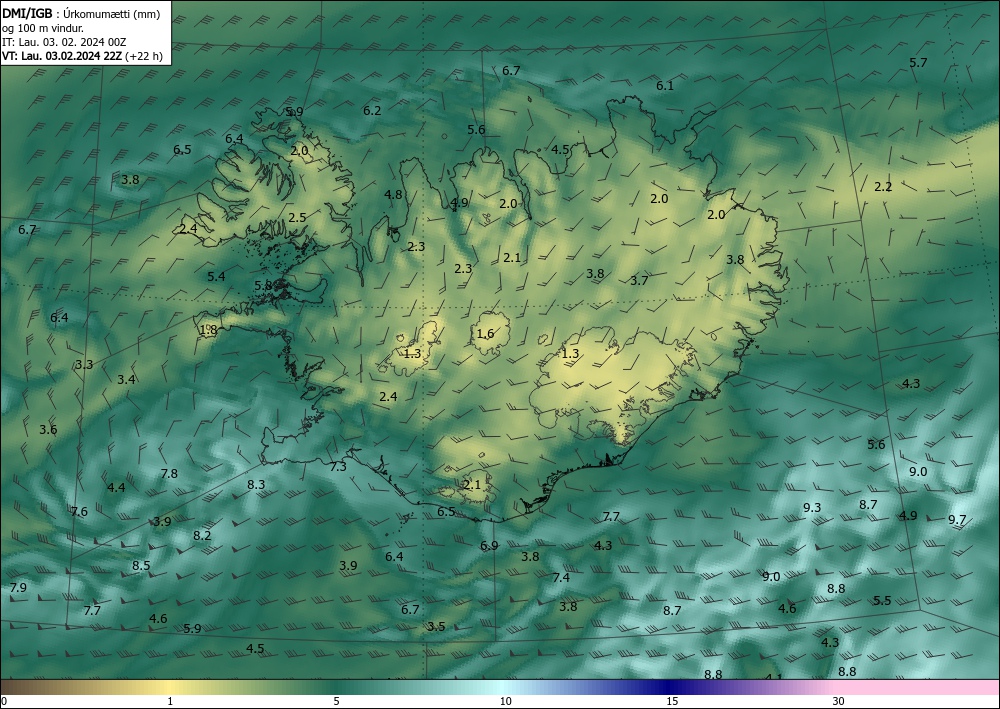The image size is (1000, 709).
Task: Click the precipitation value 4.4
Action: pyautogui.click(x=116, y=488)
